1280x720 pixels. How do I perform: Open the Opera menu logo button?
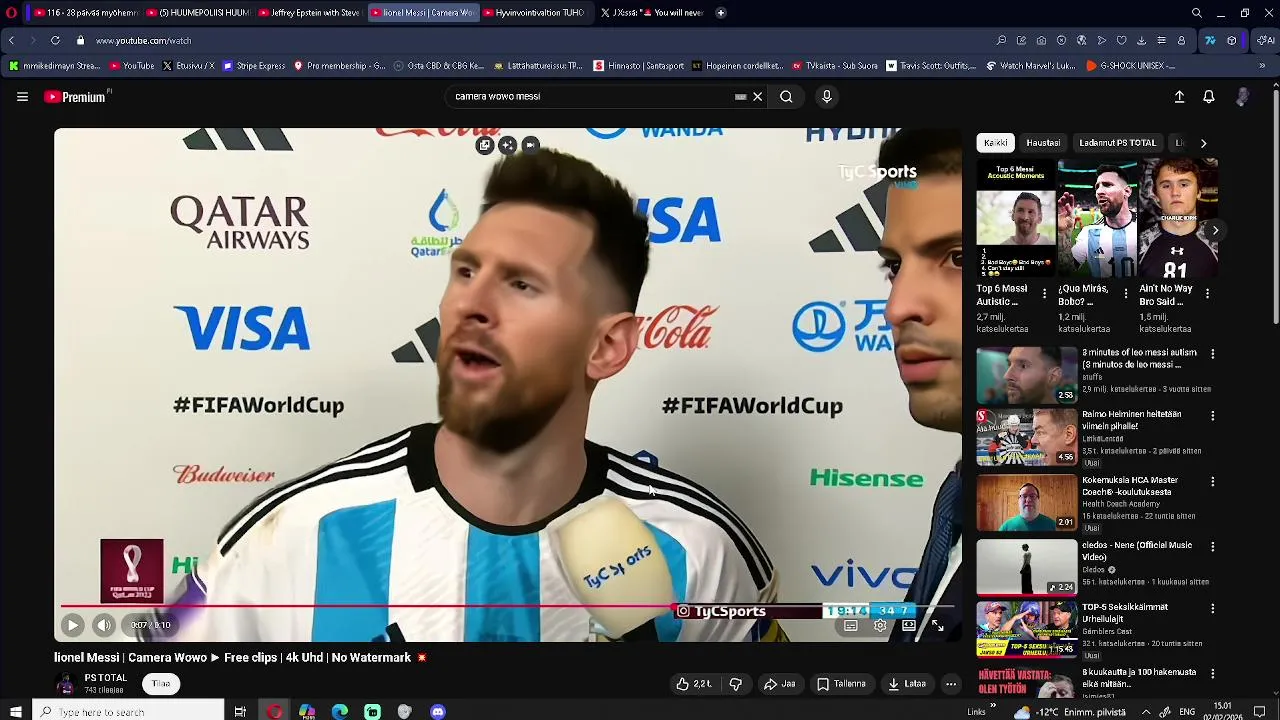click(x=11, y=13)
